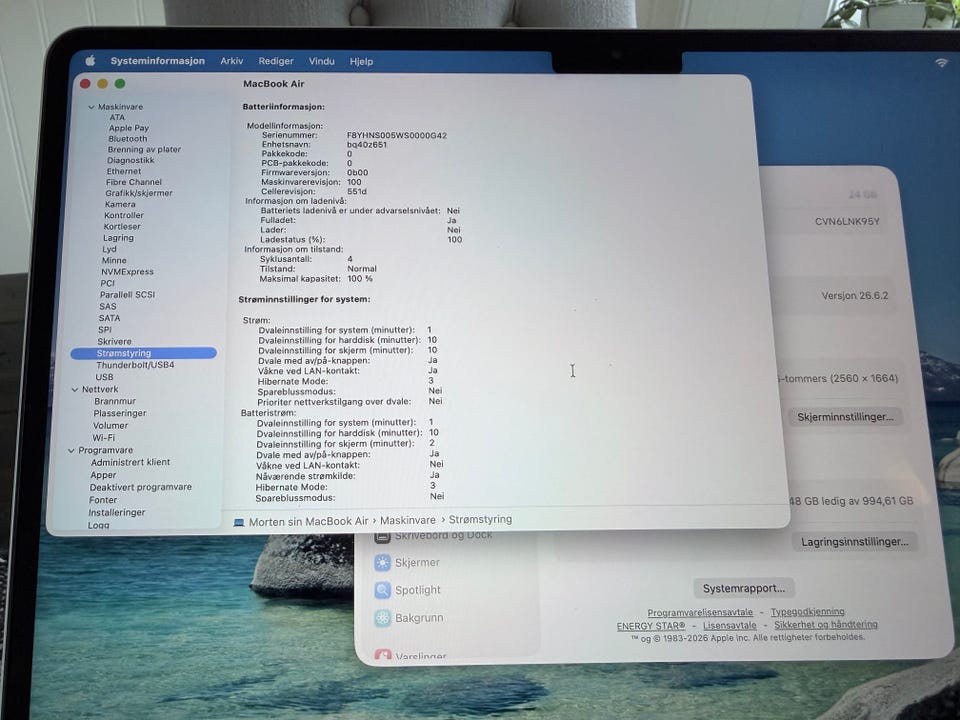Select Fonter under Programvare
This screenshot has height=720, width=960.
pos(102,500)
